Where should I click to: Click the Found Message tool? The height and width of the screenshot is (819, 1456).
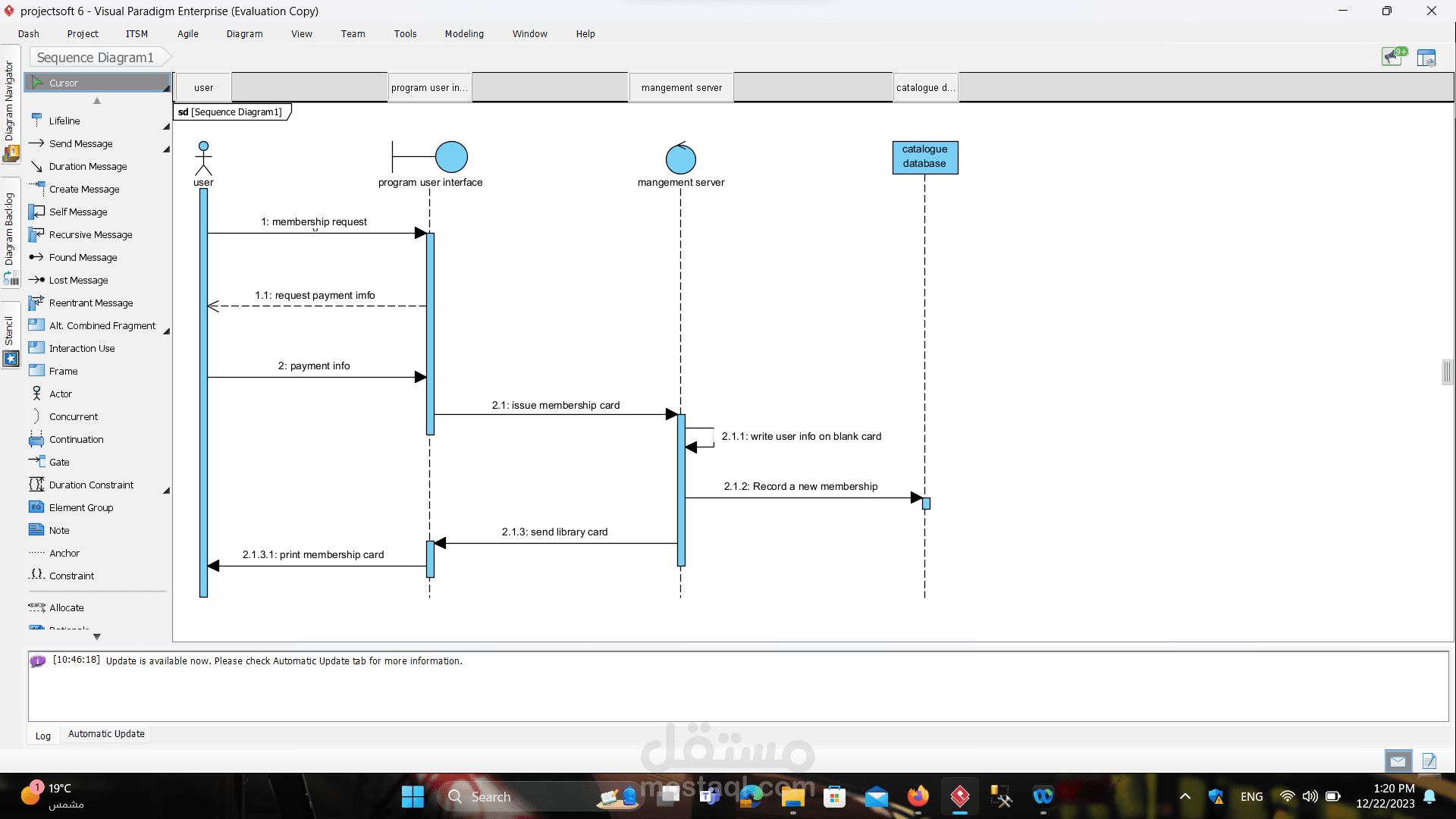(83, 257)
